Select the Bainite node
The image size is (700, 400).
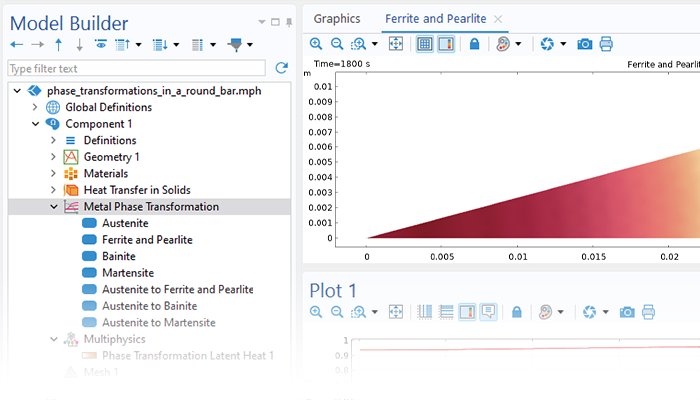click(118, 256)
